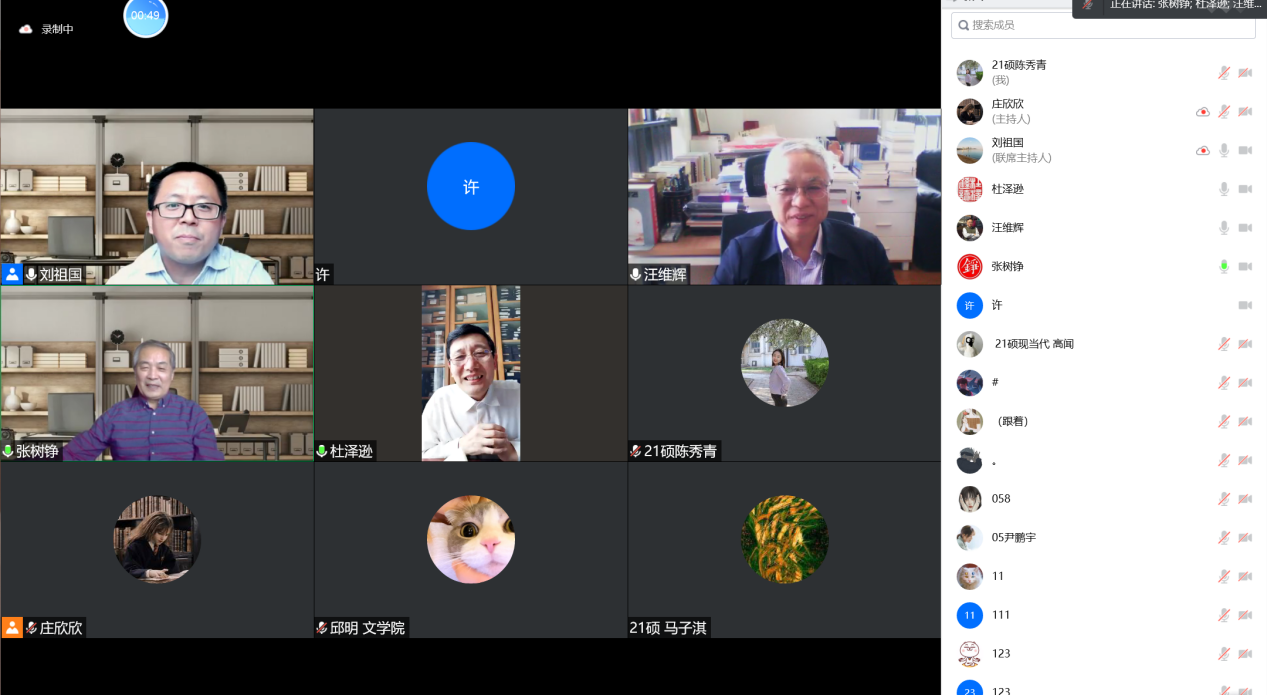Click the 刘祖国 video tile
Screen dimensions: 1267x695
(x=157, y=197)
